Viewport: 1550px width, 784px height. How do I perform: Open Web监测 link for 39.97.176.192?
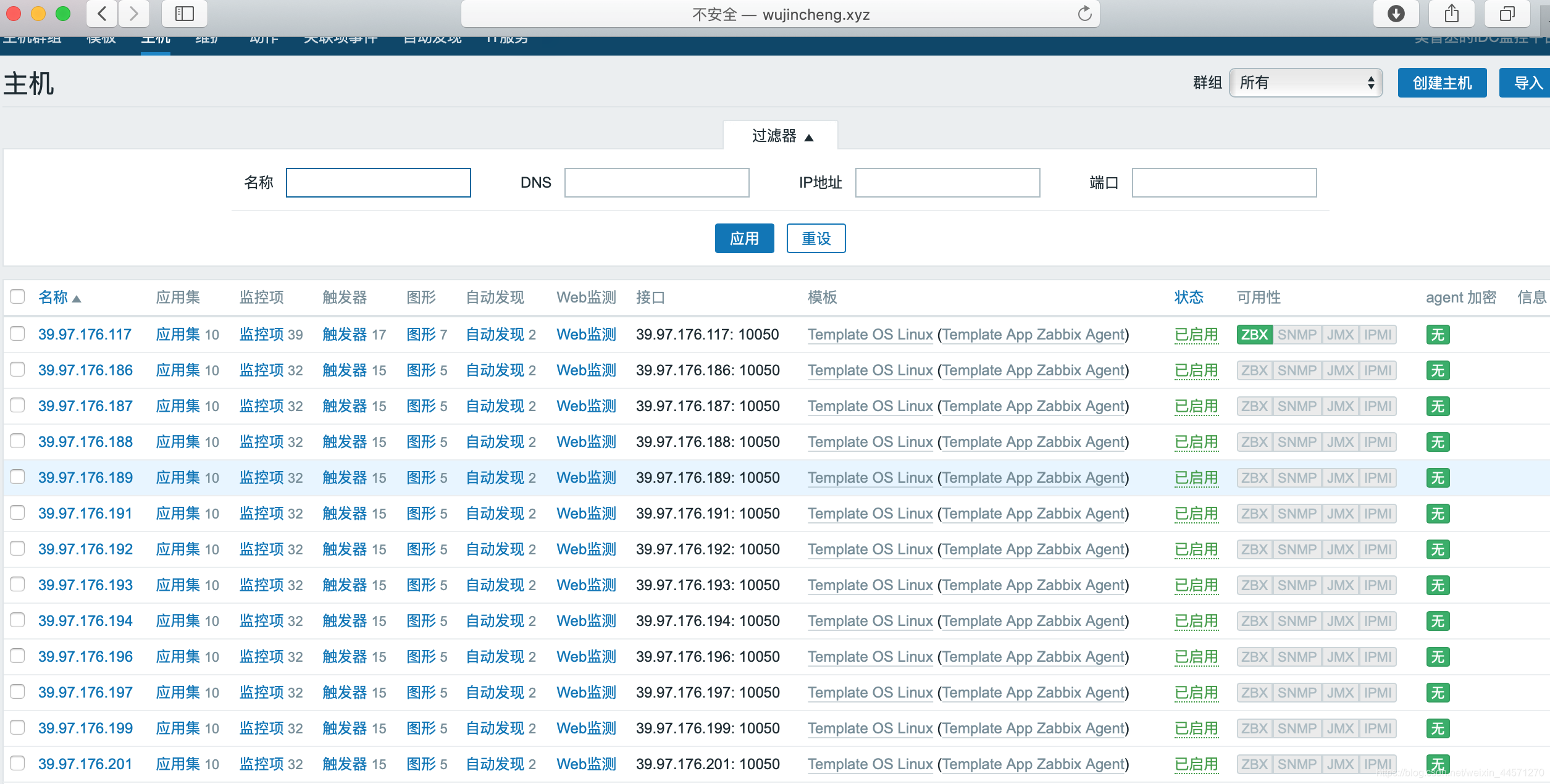pyautogui.click(x=586, y=549)
